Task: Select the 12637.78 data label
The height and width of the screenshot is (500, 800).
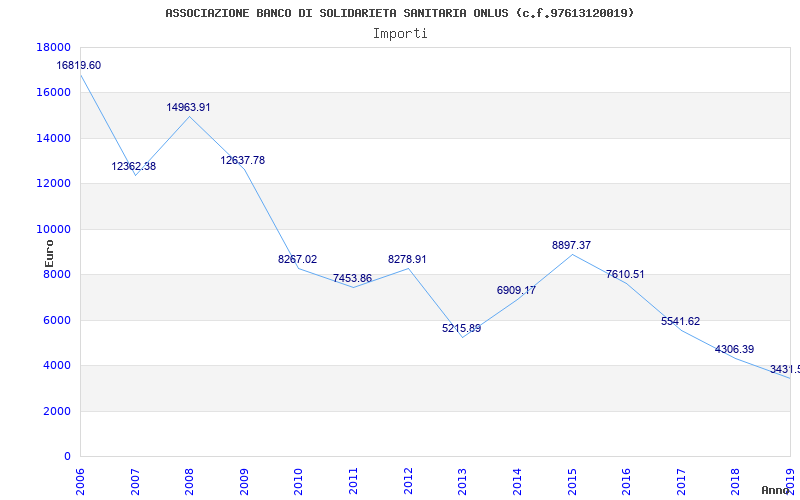Action: coord(243,160)
